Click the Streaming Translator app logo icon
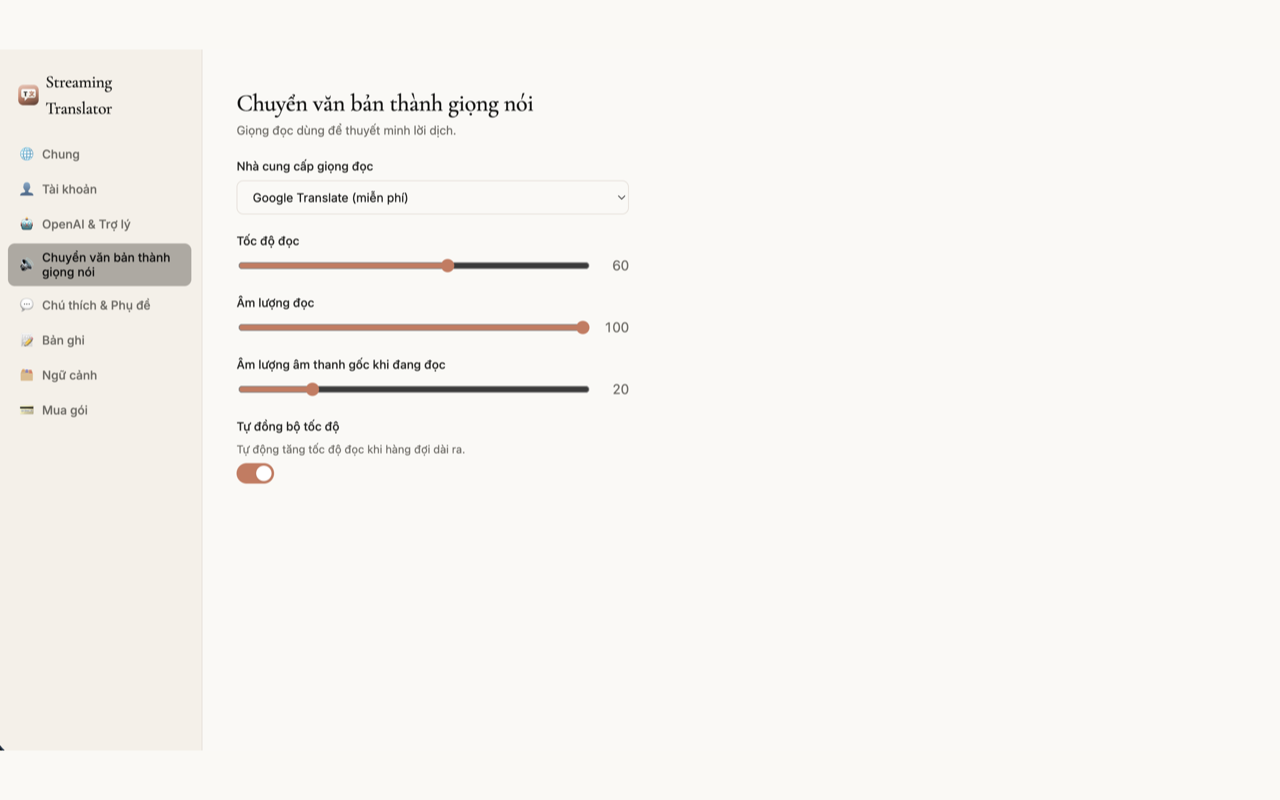Screen dimensions: 1280x800 pyautogui.click(x=28, y=95)
